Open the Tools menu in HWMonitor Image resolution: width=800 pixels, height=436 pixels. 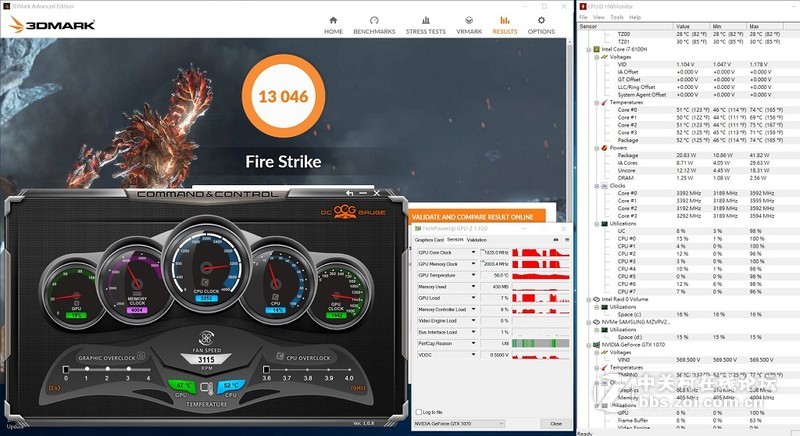(x=616, y=17)
